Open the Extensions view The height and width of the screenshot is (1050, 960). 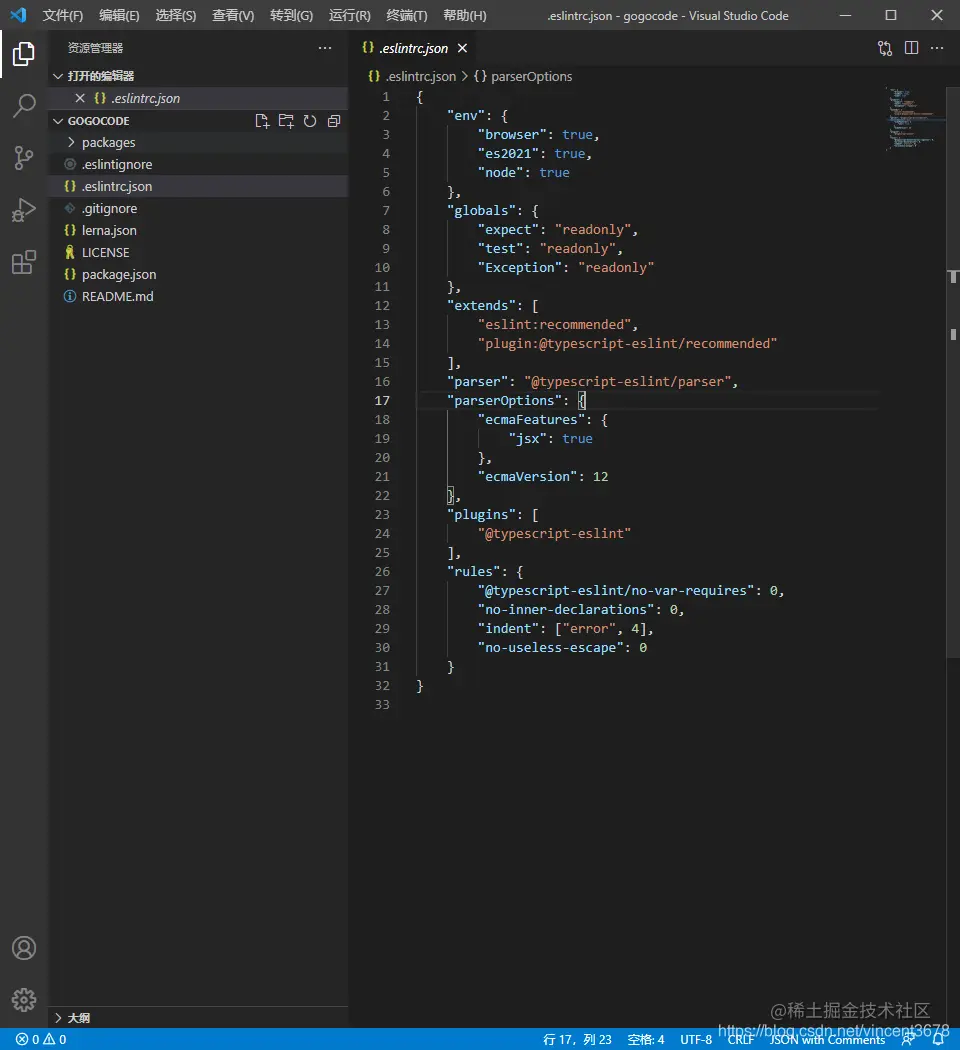click(x=23, y=262)
